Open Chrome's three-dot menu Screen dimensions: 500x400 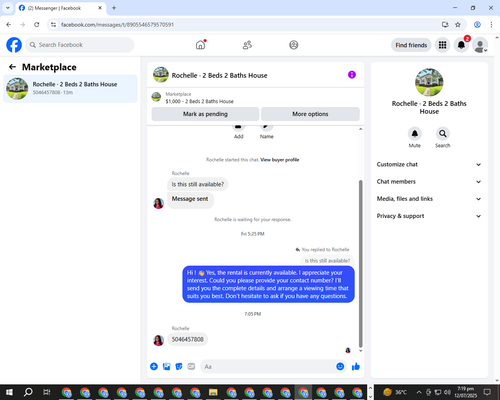(491, 25)
